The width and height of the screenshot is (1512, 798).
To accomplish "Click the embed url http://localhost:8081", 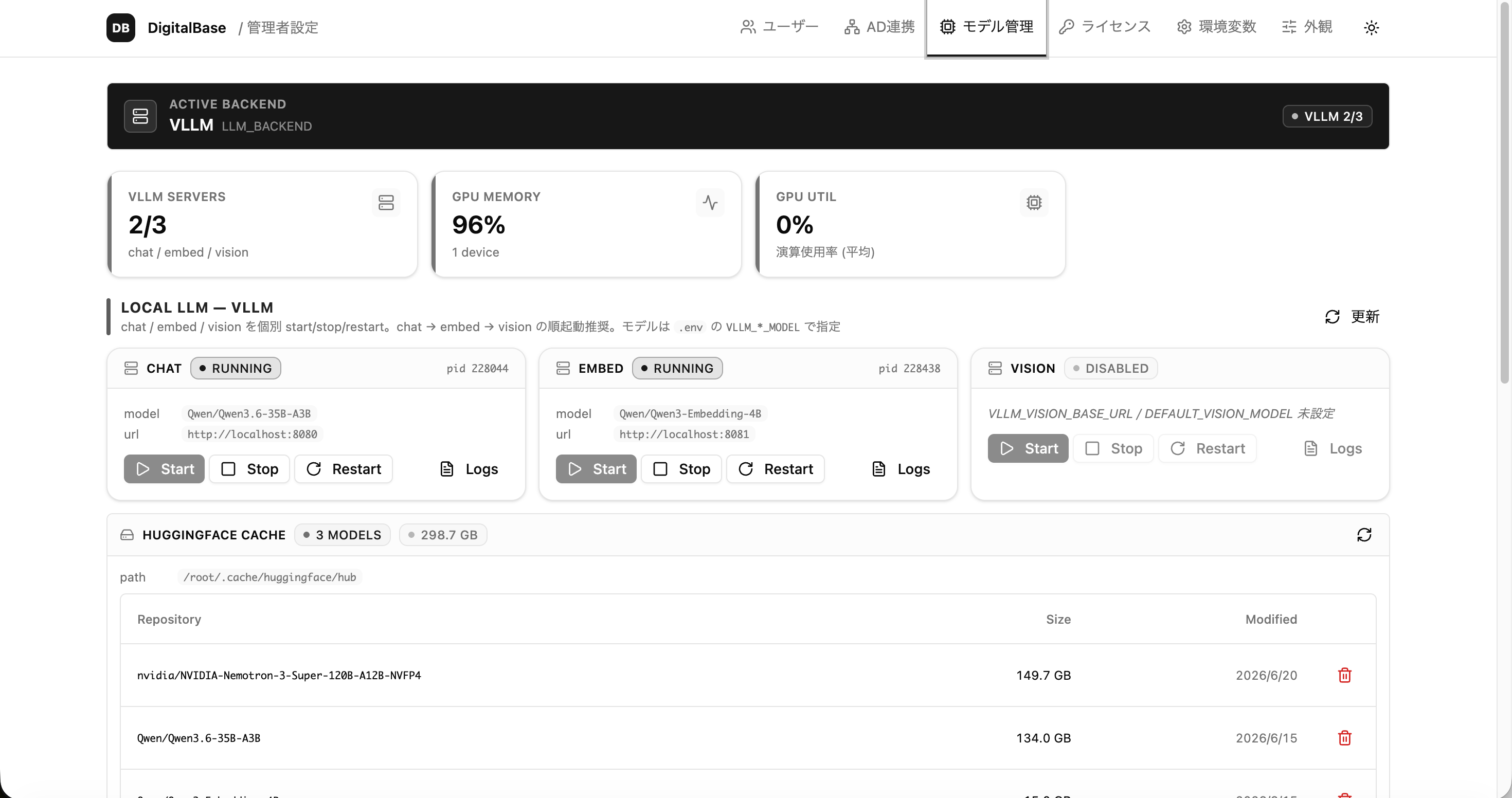I will (684, 434).
